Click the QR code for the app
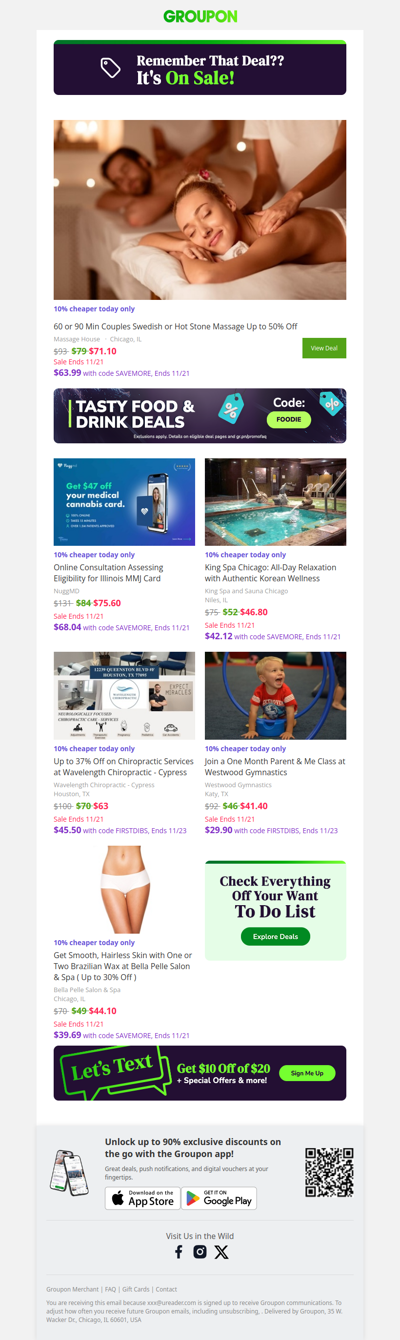Viewport: 400px width, 1340px height. point(329,1172)
